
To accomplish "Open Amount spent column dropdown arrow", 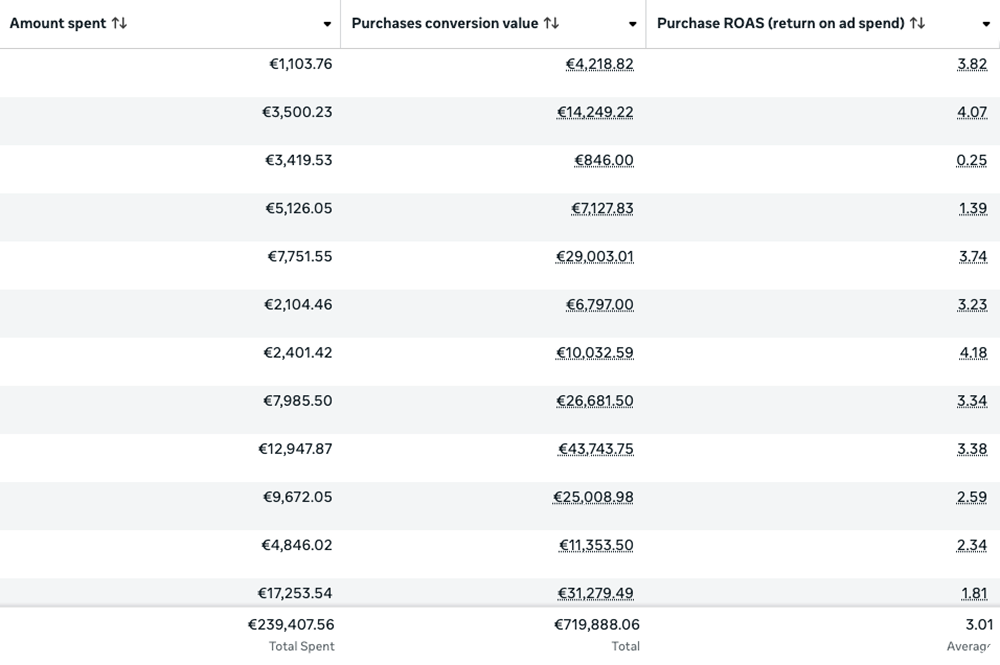I will click(327, 24).
